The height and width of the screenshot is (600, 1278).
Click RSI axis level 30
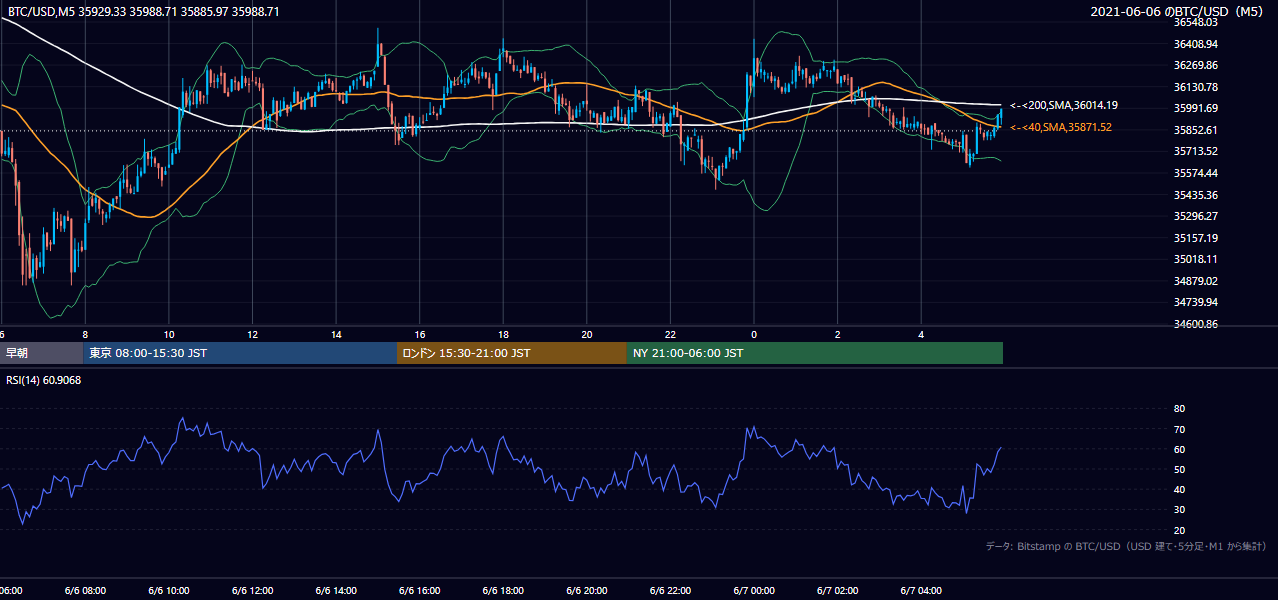coord(1179,510)
